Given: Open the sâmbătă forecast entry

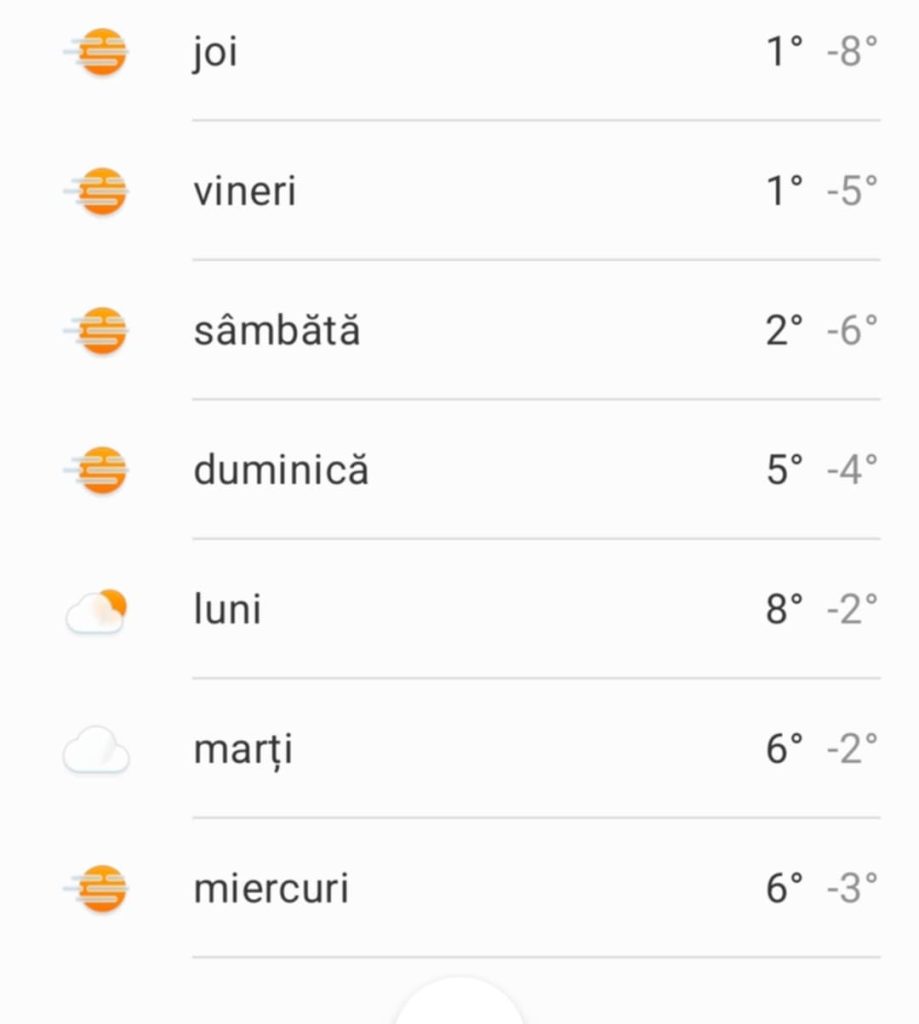Looking at the screenshot, I should pos(277,331).
